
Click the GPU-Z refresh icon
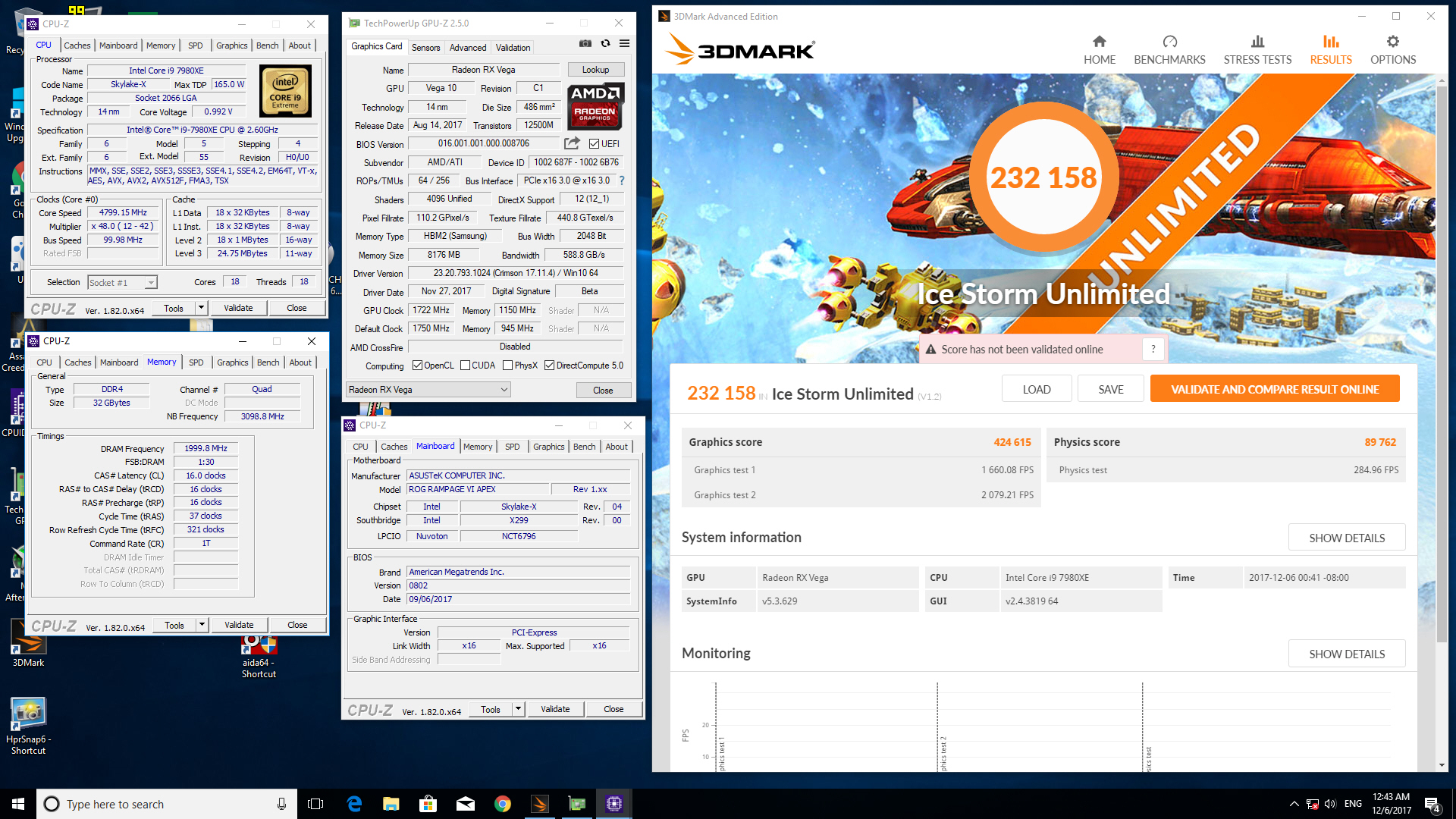605,44
